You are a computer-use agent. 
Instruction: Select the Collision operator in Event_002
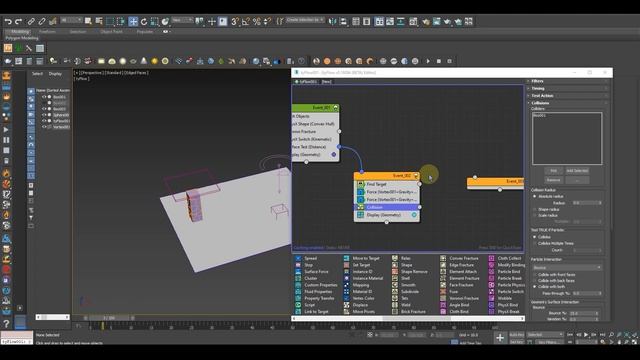click(387, 207)
